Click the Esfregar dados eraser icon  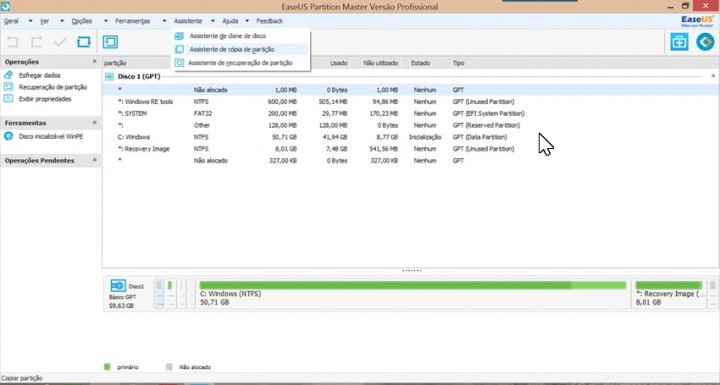[x=8, y=75]
